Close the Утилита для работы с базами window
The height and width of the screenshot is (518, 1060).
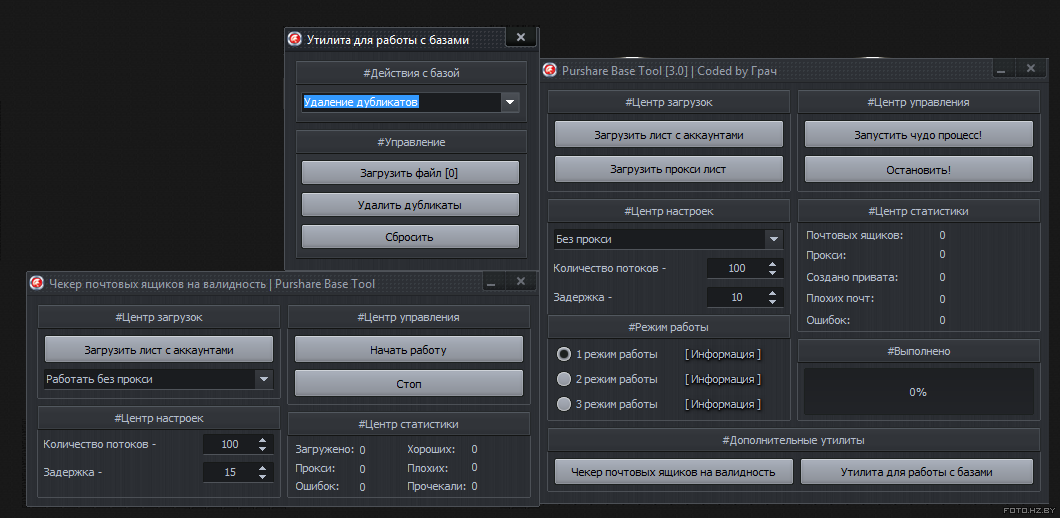click(x=521, y=38)
